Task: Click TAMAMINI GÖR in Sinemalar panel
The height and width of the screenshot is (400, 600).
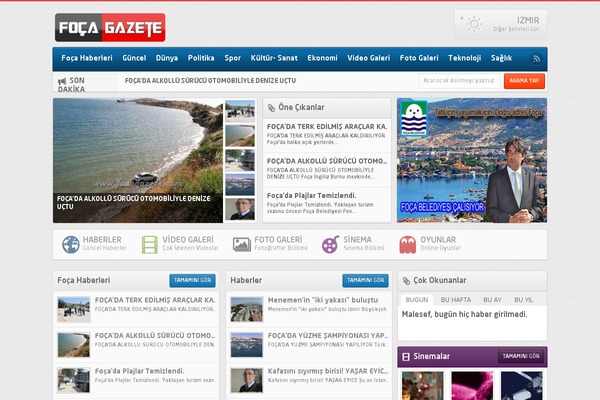Action: point(521,356)
